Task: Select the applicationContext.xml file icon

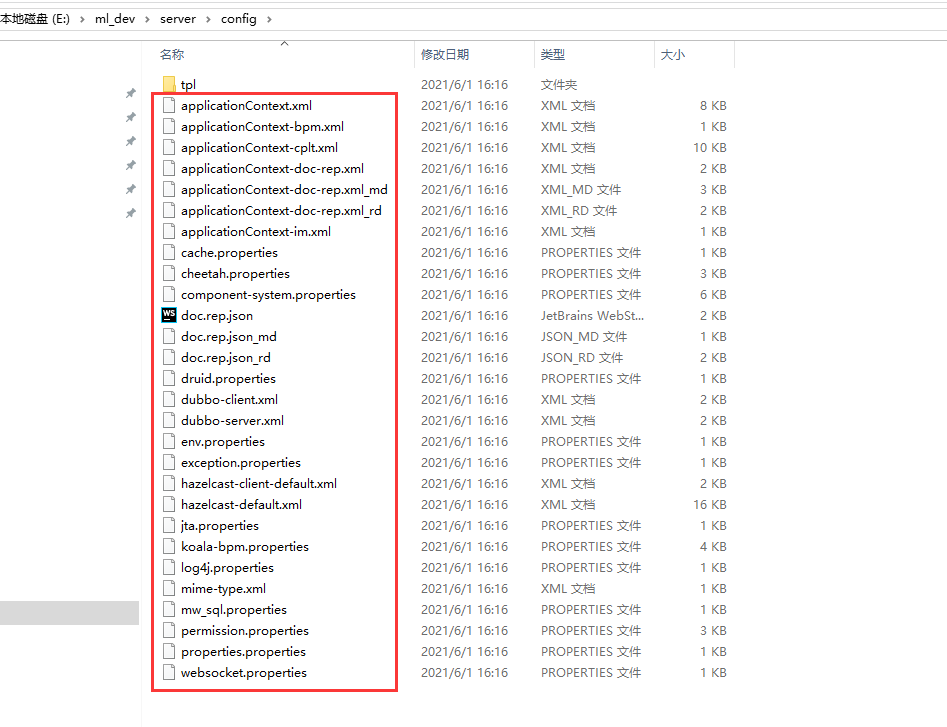Action: [169, 106]
